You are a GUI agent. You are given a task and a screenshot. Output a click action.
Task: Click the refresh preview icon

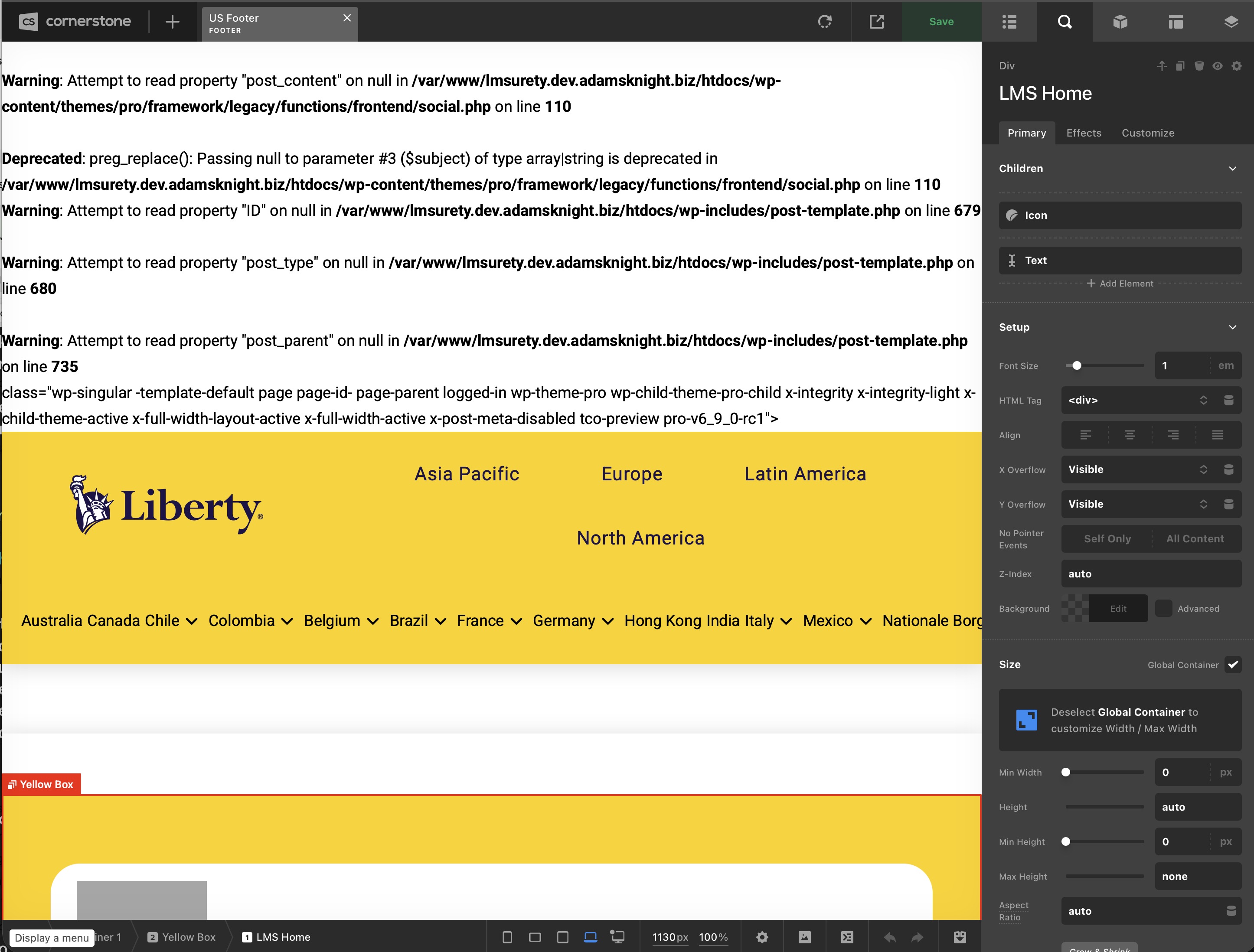click(x=825, y=22)
